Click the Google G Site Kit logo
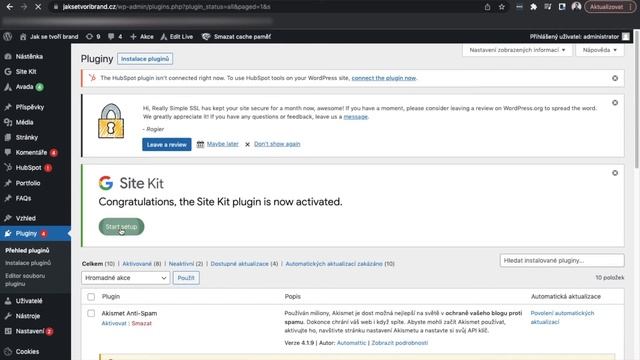This screenshot has width=640, height=360. [x=106, y=183]
